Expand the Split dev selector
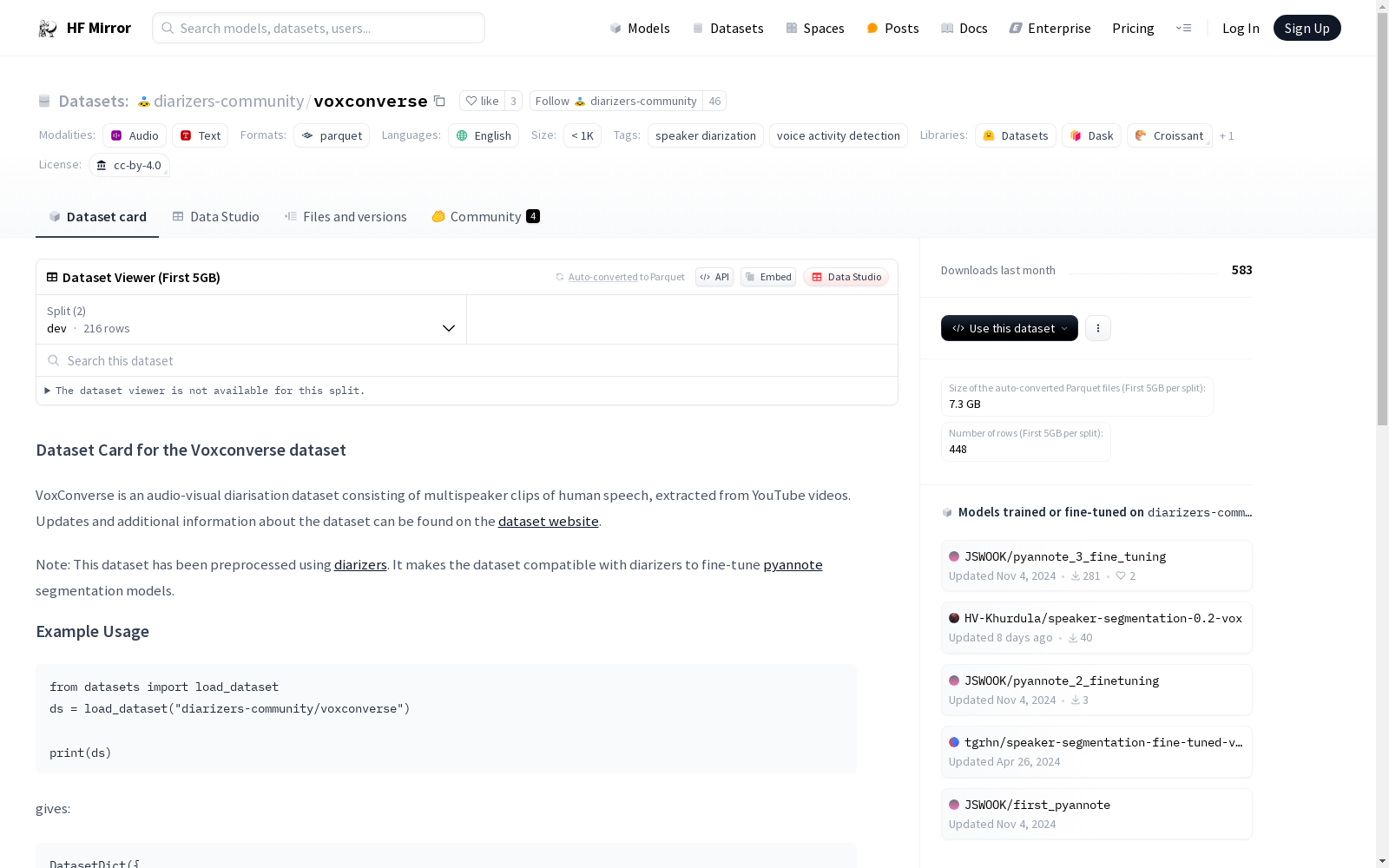 [x=251, y=319]
